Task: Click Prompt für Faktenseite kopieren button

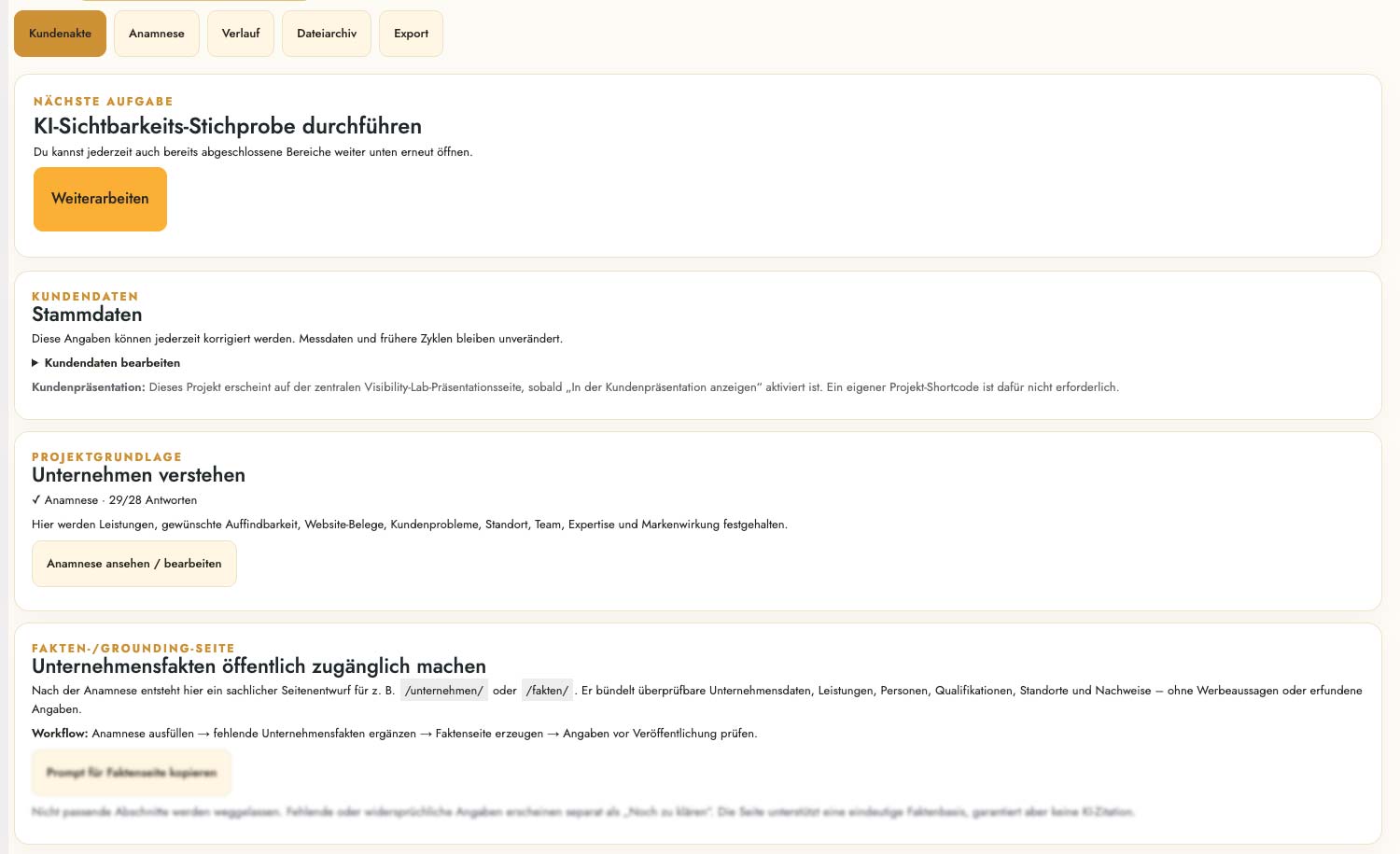Action: pyautogui.click(x=132, y=773)
